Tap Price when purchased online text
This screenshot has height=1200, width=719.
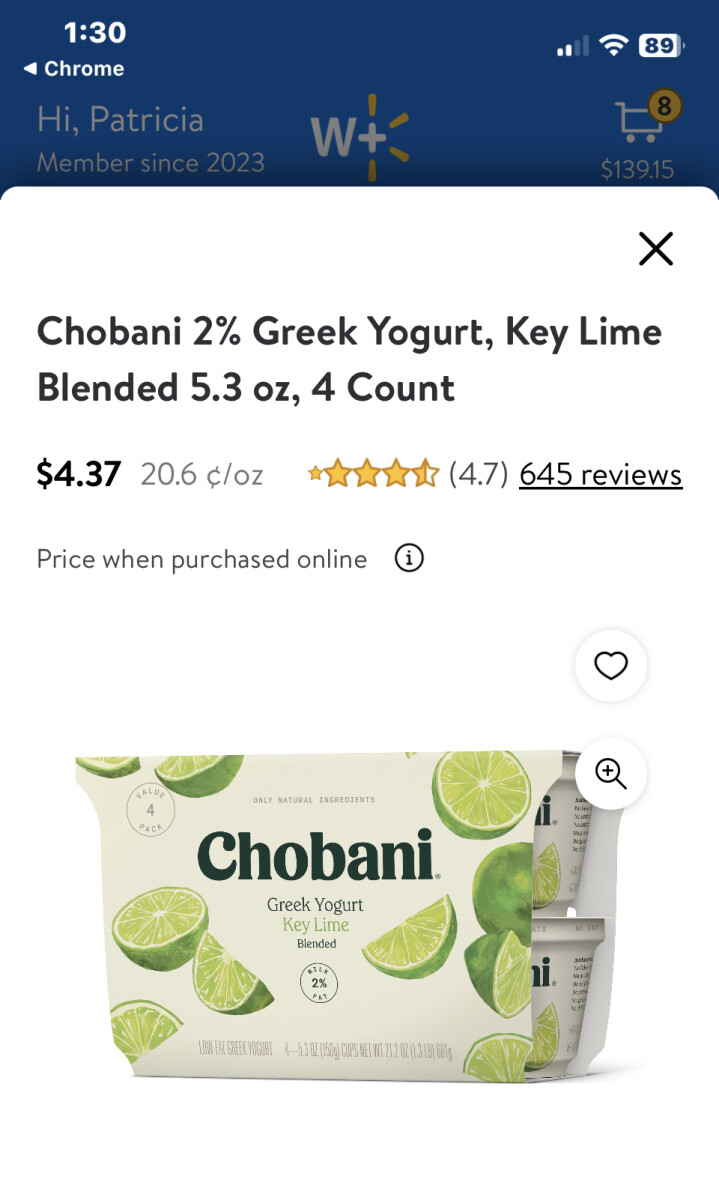point(202,559)
